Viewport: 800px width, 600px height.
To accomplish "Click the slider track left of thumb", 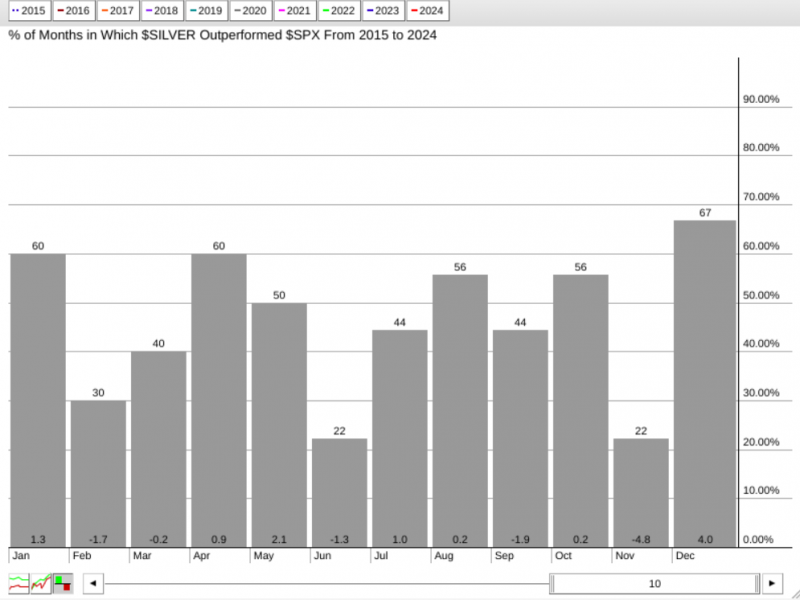I will click(327, 584).
